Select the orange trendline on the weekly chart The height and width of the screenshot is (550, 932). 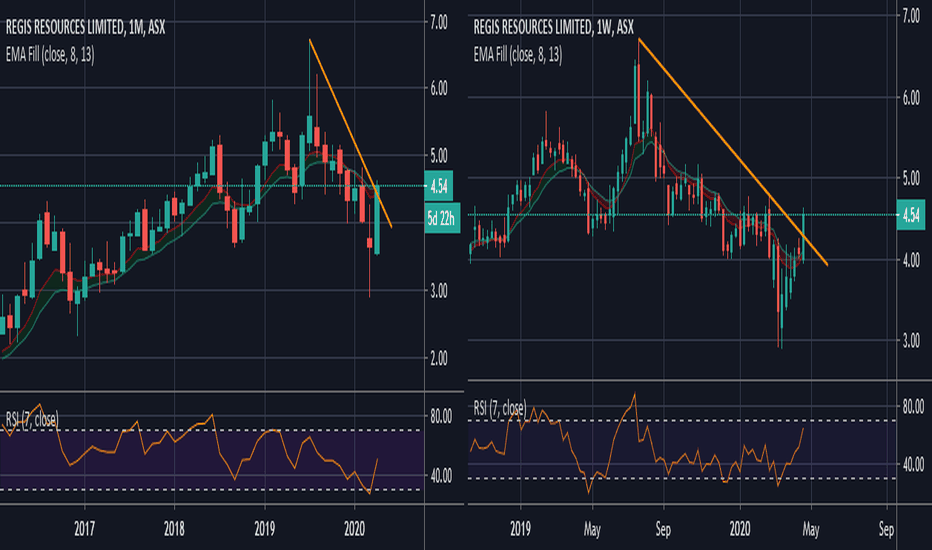[x=732, y=152]
